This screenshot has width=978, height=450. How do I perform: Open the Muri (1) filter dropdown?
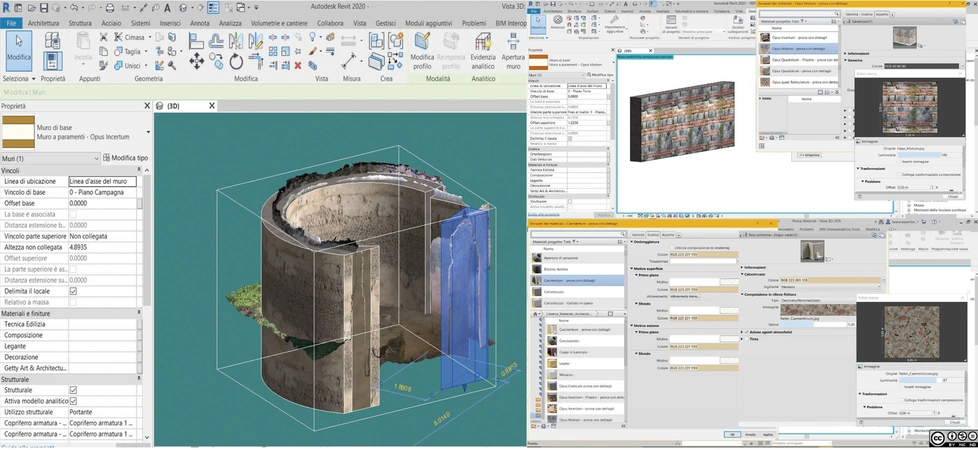tap(98, 158)
